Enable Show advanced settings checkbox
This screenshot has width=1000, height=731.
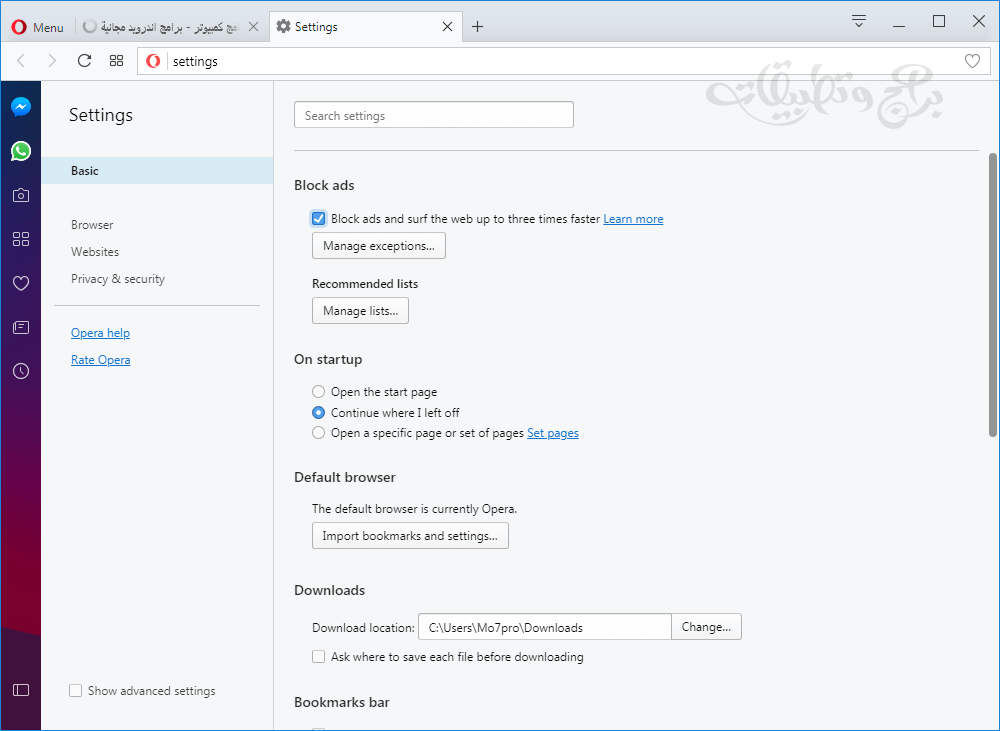(x=76, y=691)
